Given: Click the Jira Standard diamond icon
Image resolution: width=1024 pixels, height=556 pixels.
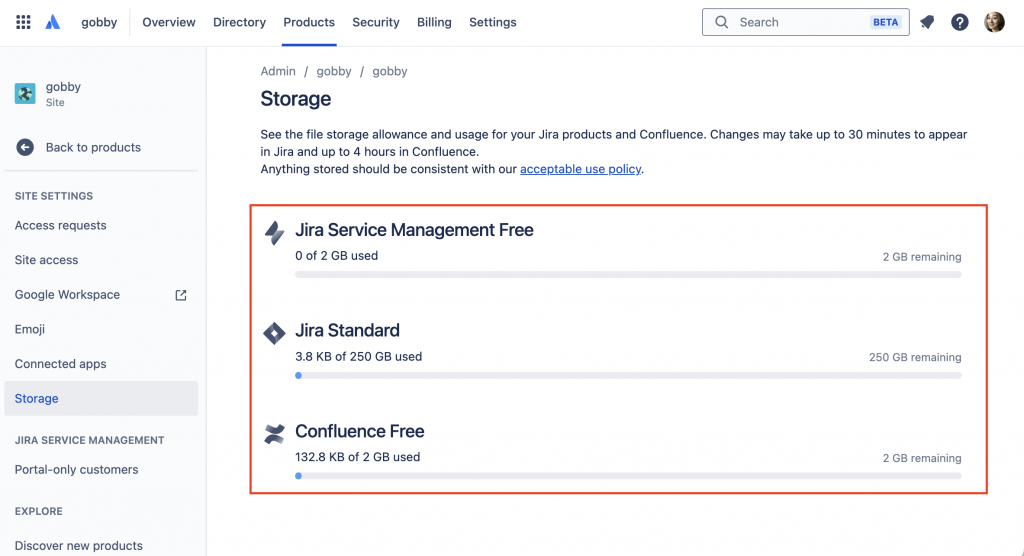Looking at the screenshot, I should click(274, 333).
